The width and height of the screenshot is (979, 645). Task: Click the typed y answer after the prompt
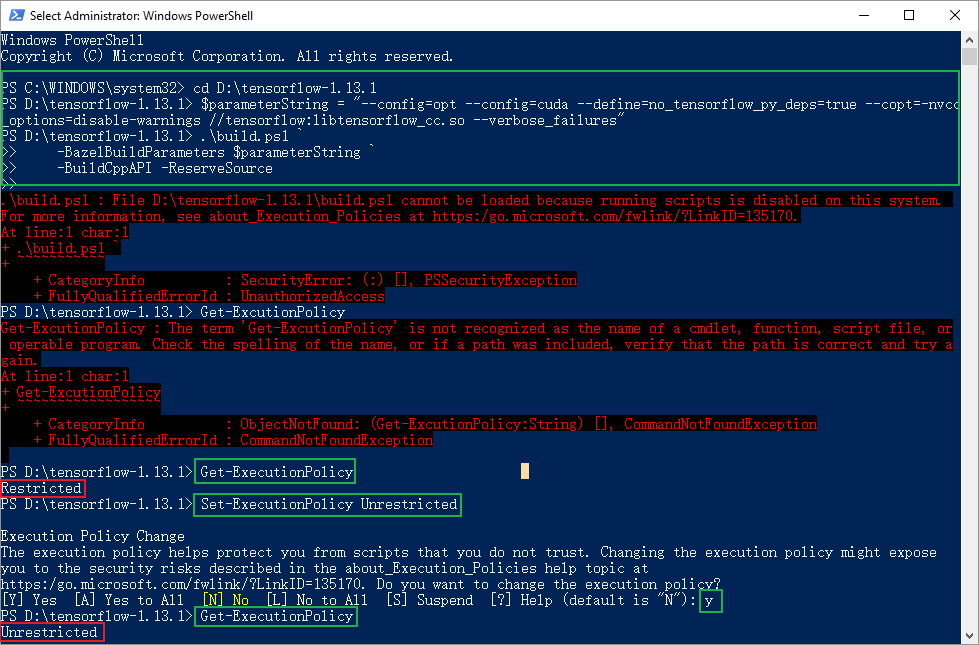(x=709, y=600)
